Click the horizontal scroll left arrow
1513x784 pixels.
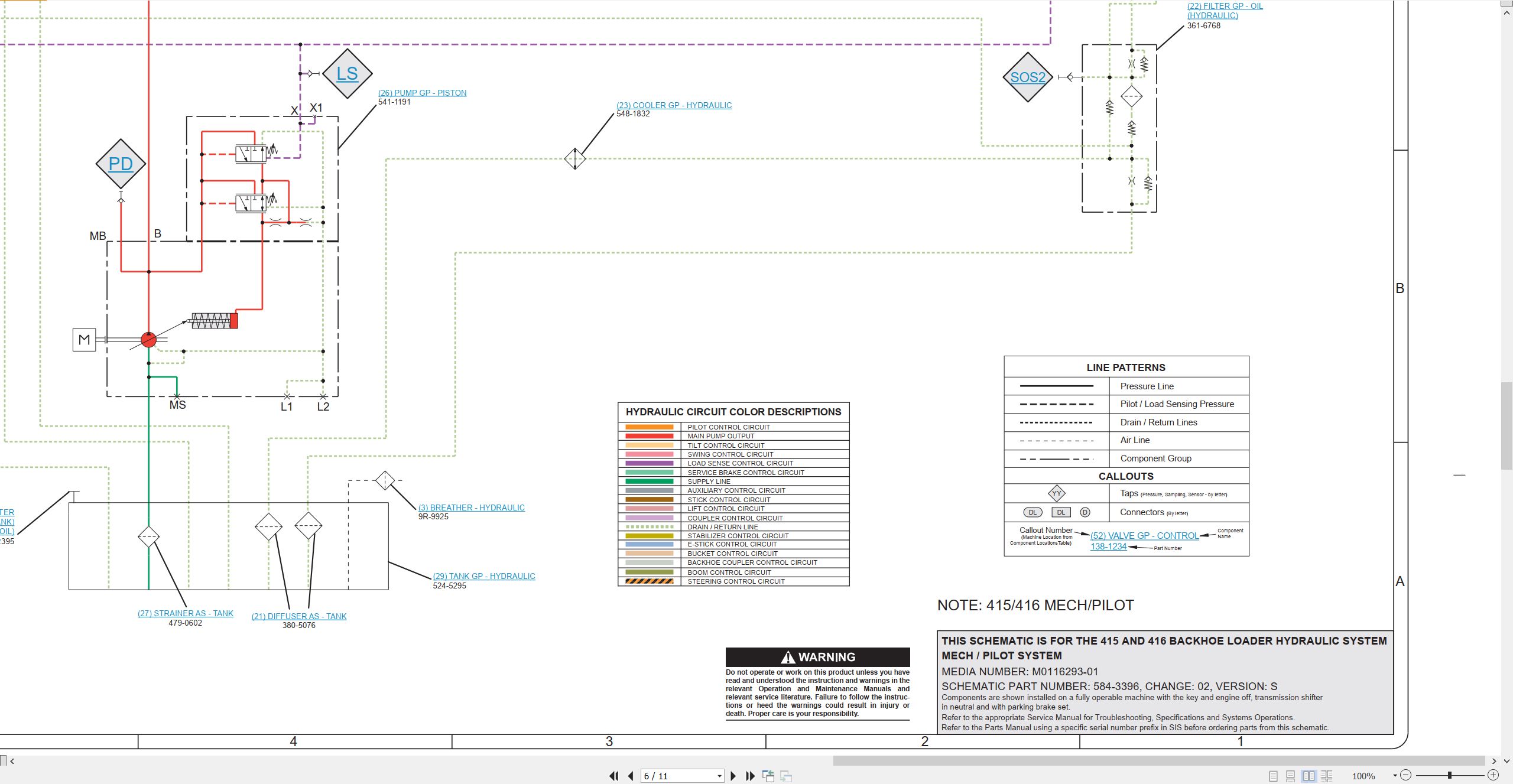click(12, 761)
